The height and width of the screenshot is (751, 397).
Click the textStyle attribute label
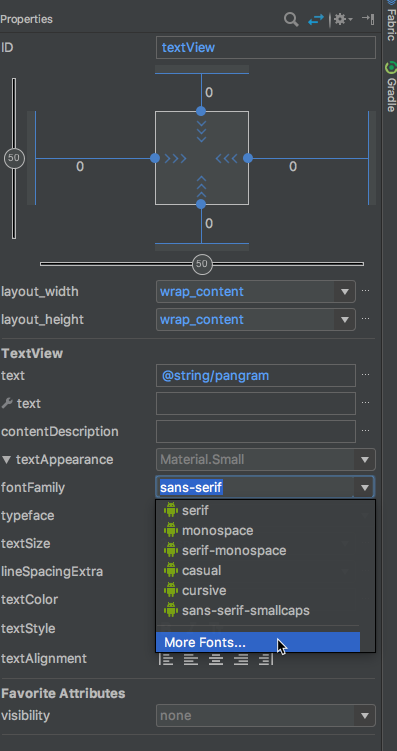28,628
